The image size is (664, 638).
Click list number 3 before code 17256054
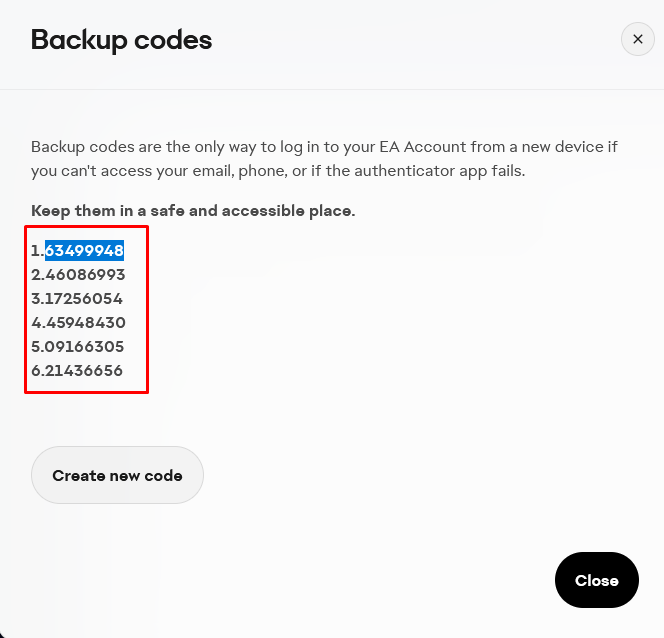(x=36, y=298)
